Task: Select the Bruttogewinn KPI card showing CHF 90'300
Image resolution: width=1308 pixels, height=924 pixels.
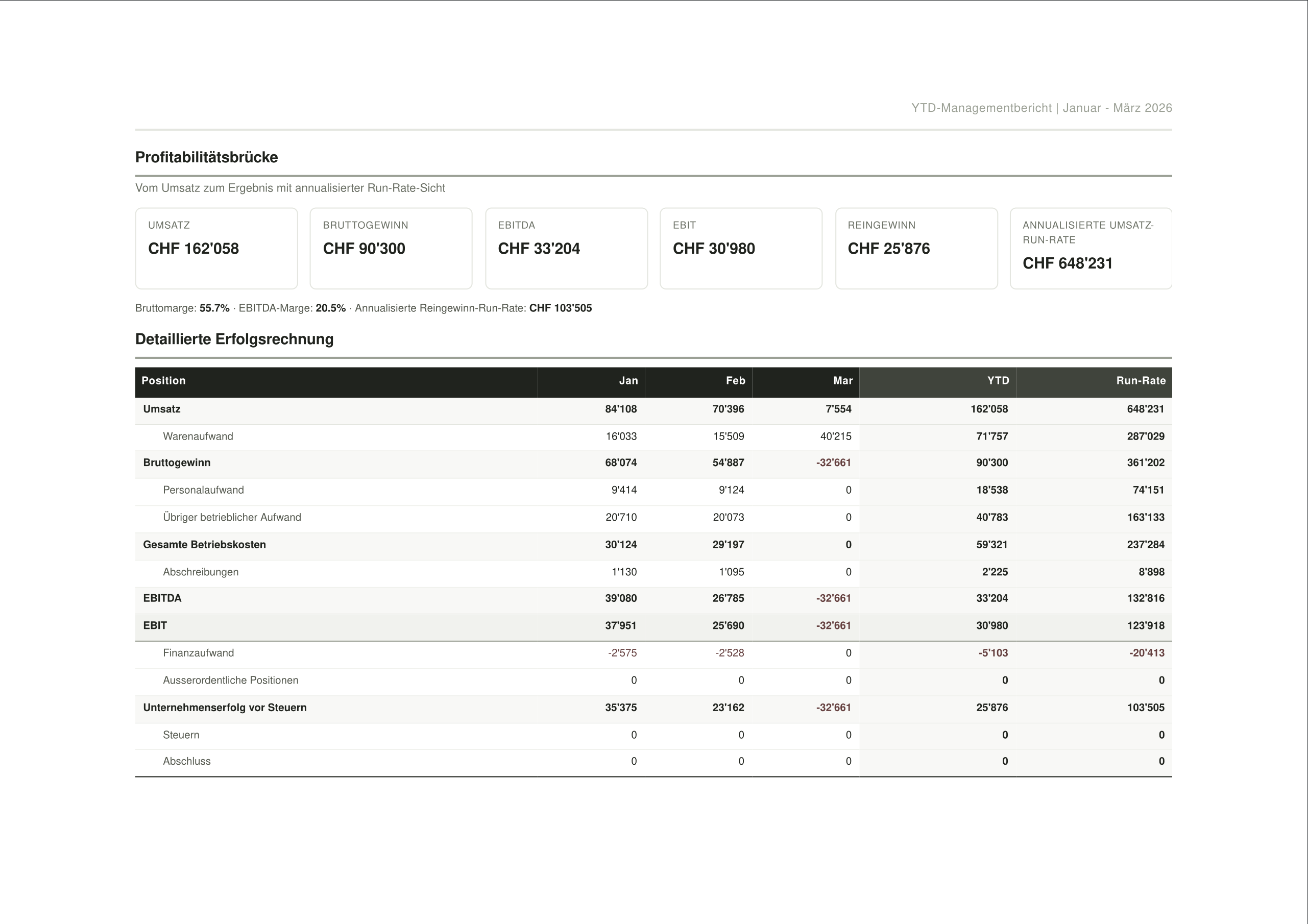Action: [x=391, y=249]
